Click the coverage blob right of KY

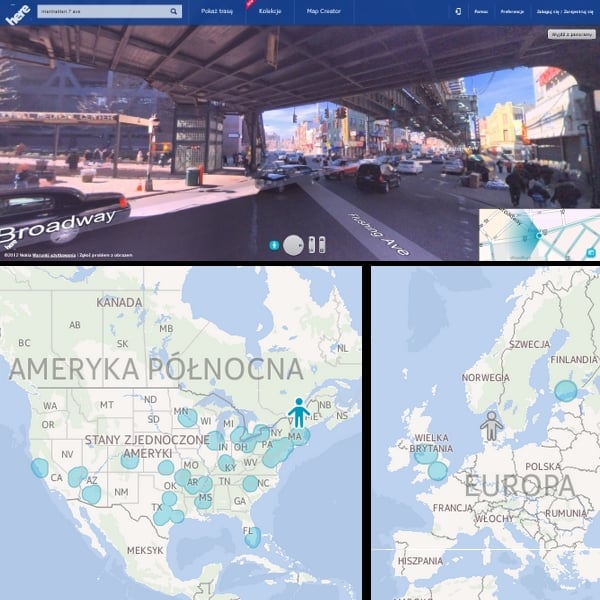pos(226,463)
